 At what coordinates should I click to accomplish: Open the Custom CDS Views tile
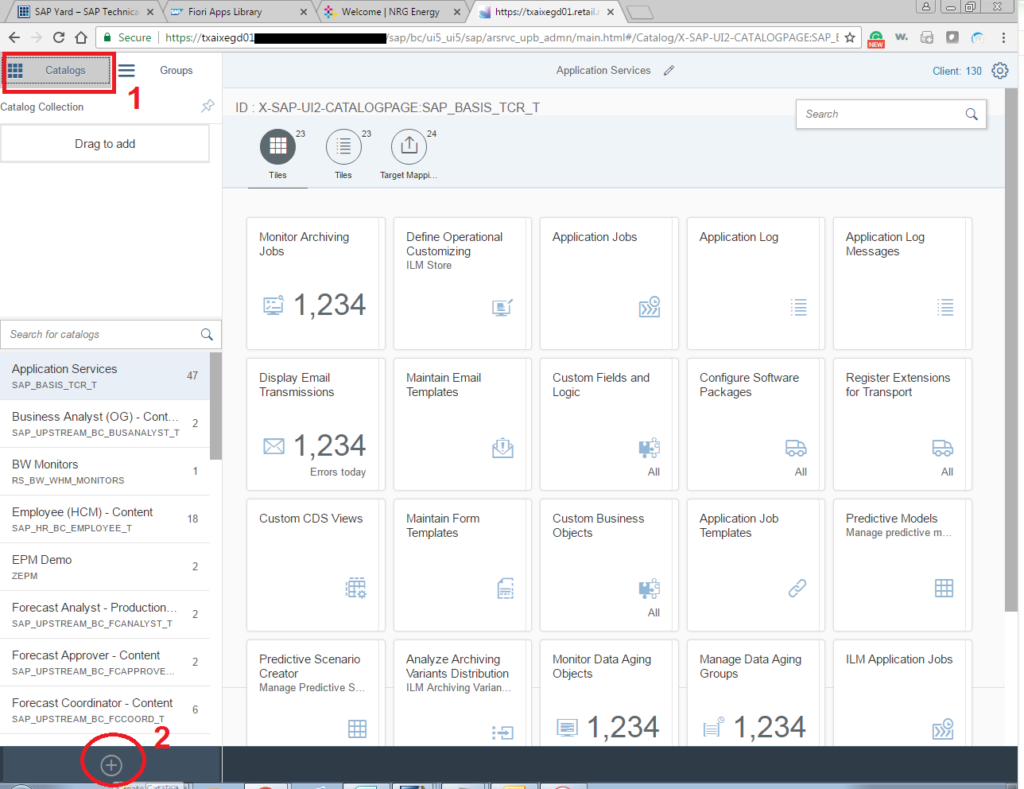tap(315, 565)
